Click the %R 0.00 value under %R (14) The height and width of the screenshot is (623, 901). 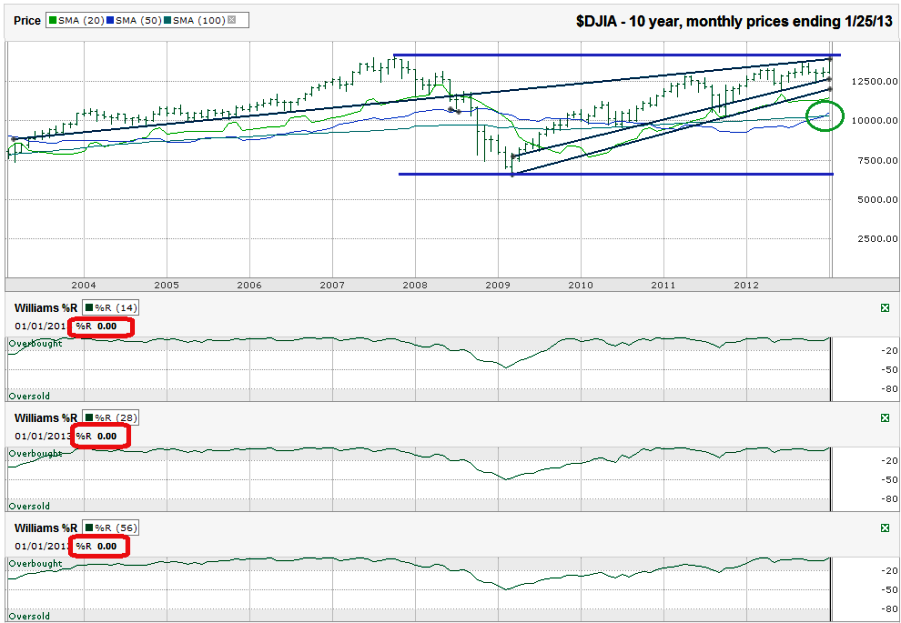[97, 326]
